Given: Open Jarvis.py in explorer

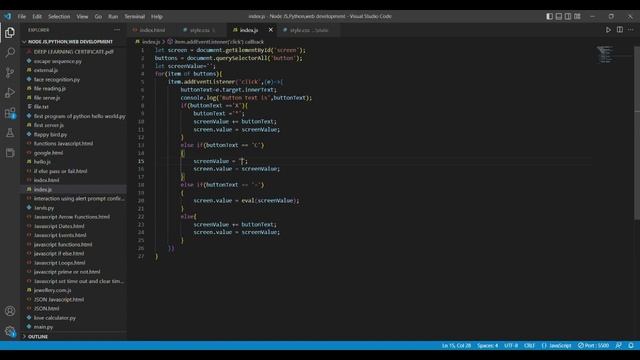Looking at the screenshot, I should (x=44, y=208).
